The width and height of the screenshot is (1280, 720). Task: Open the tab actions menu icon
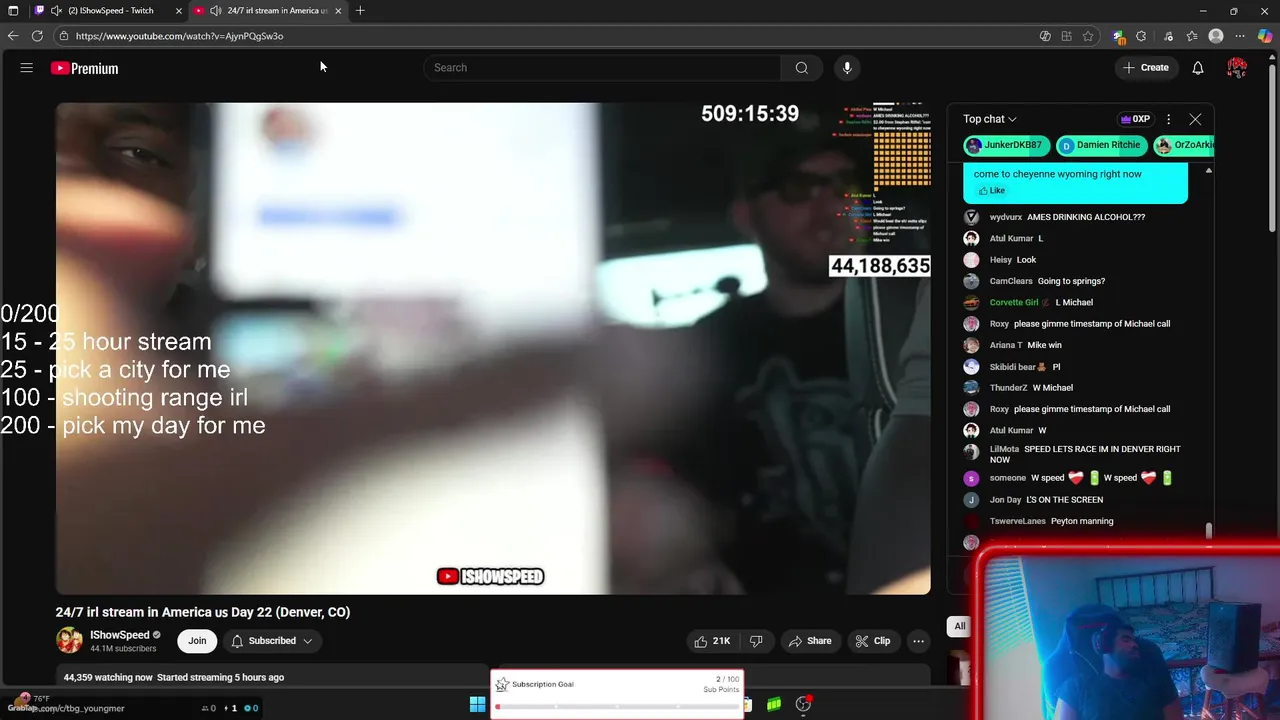click(x=12, y=11)
